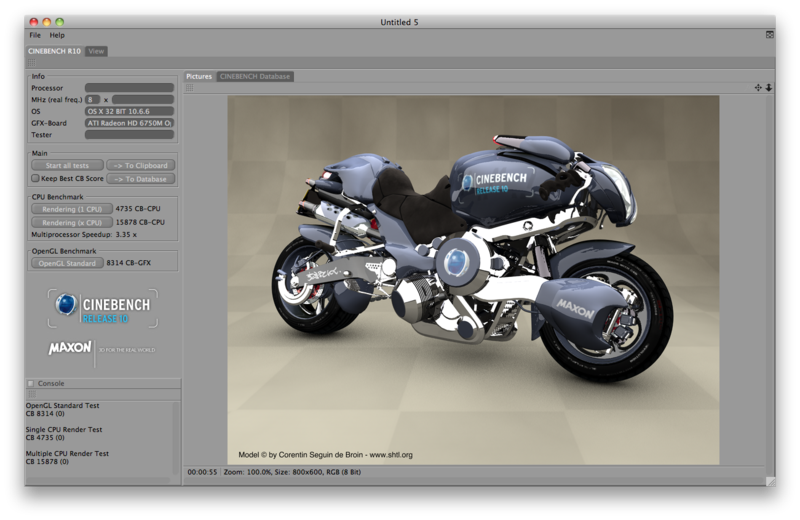Viewport: 800px width, 520px height.
Task: Click the Processor input field
Action: 129,88
